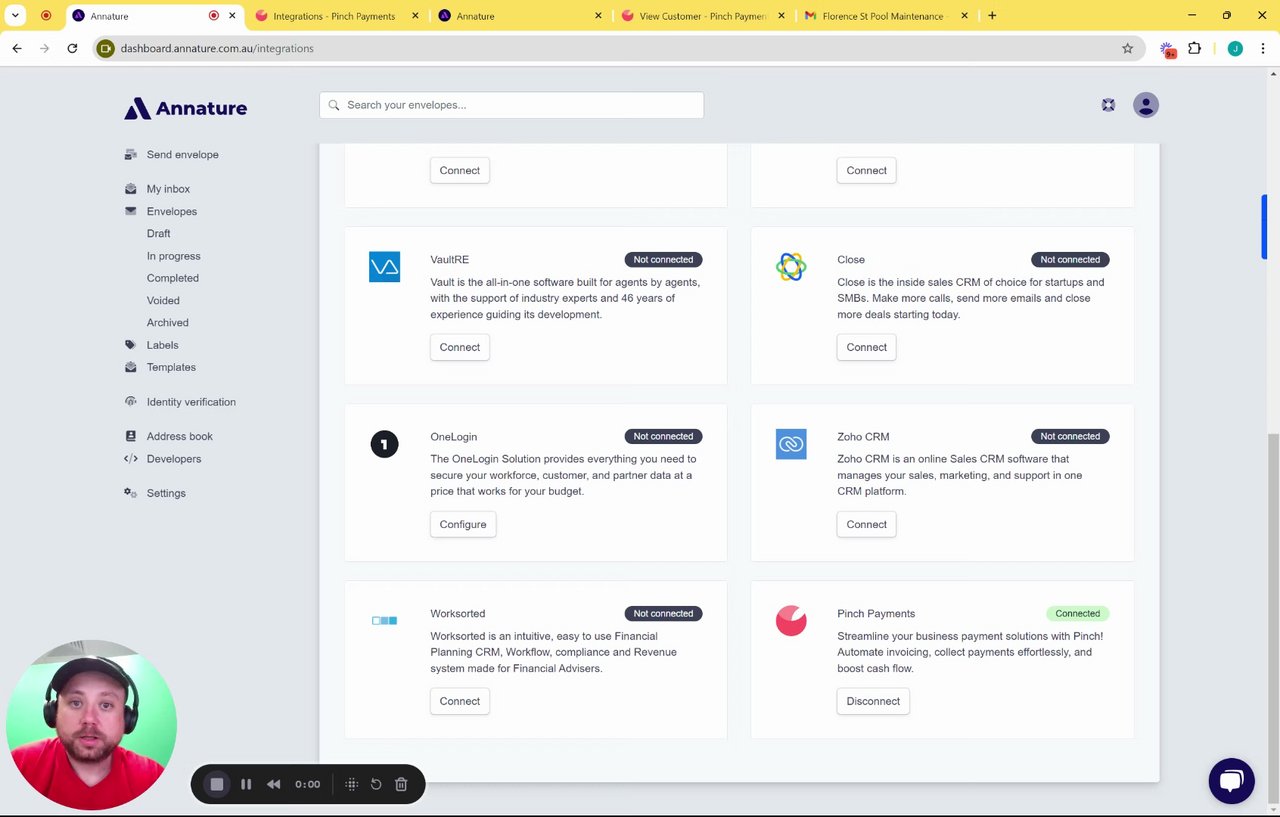Viewport: 1280px width, 817px height.
Task: Click the My inbox tray icon
Action: pyautogui.click(x=130, y=189)
